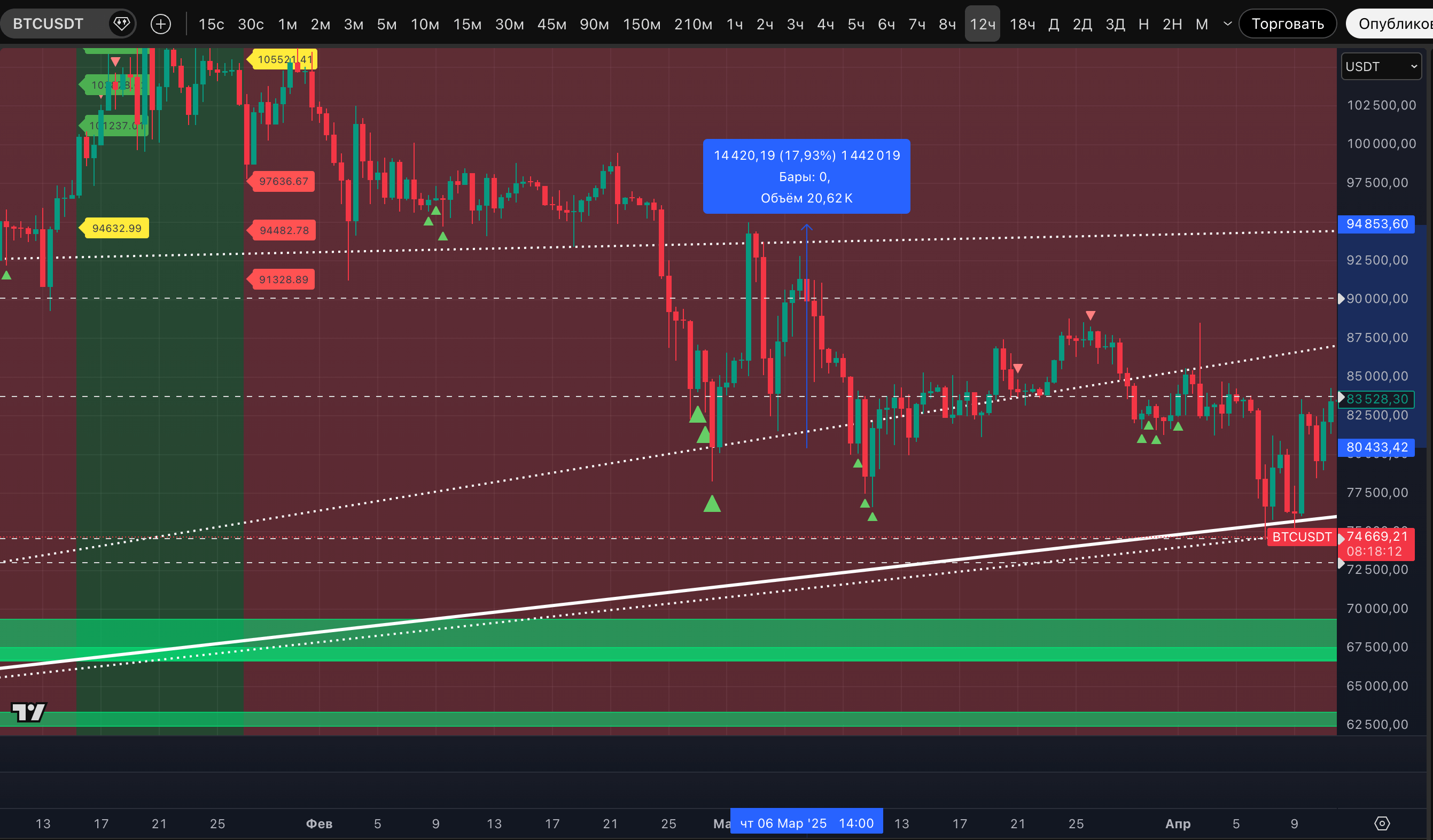
Task: Click the blue measurement info box
Action: (806, 176)
